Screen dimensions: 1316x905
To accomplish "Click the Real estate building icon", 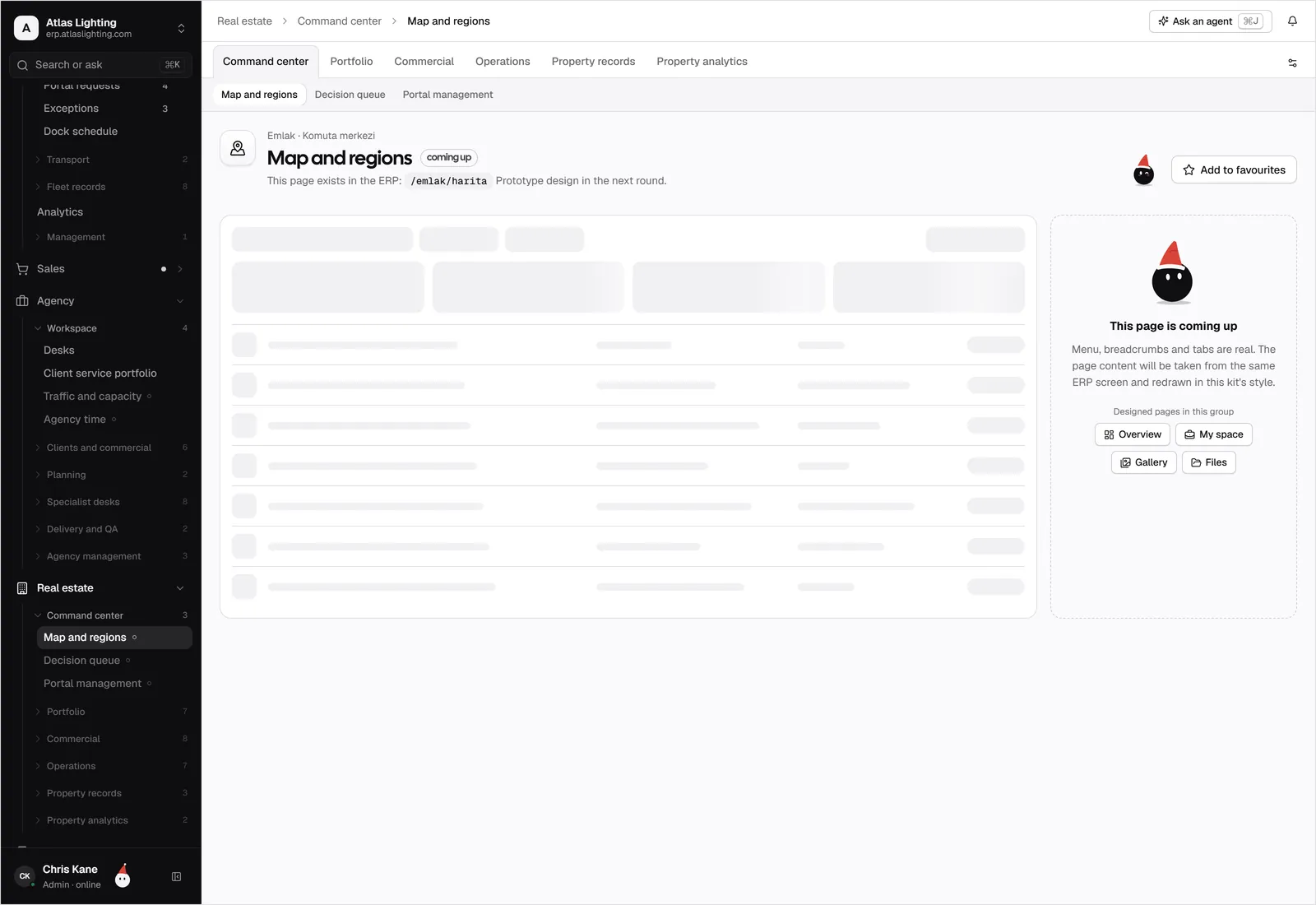I will (22, 588).
